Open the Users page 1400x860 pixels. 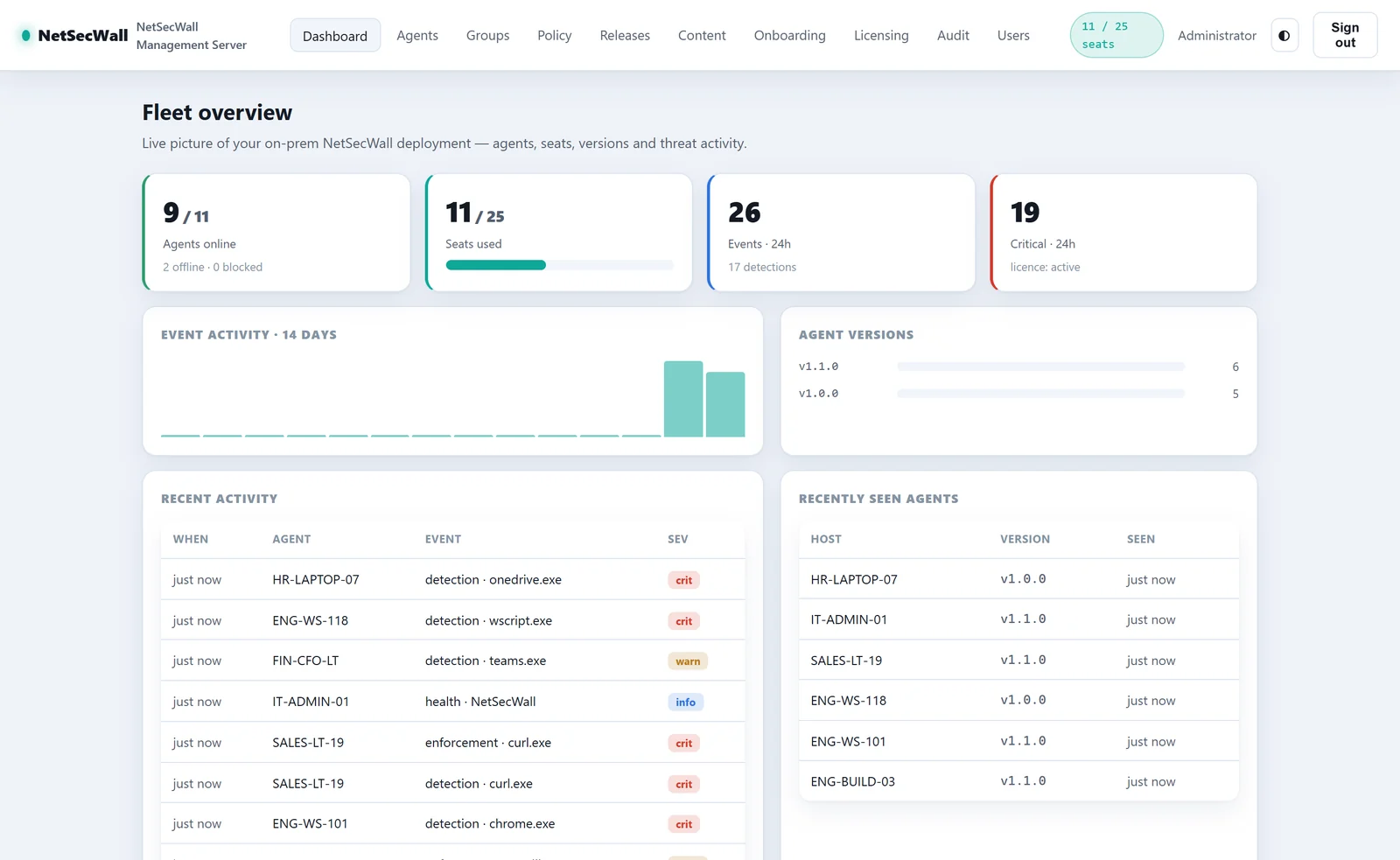coord(1013,36)
